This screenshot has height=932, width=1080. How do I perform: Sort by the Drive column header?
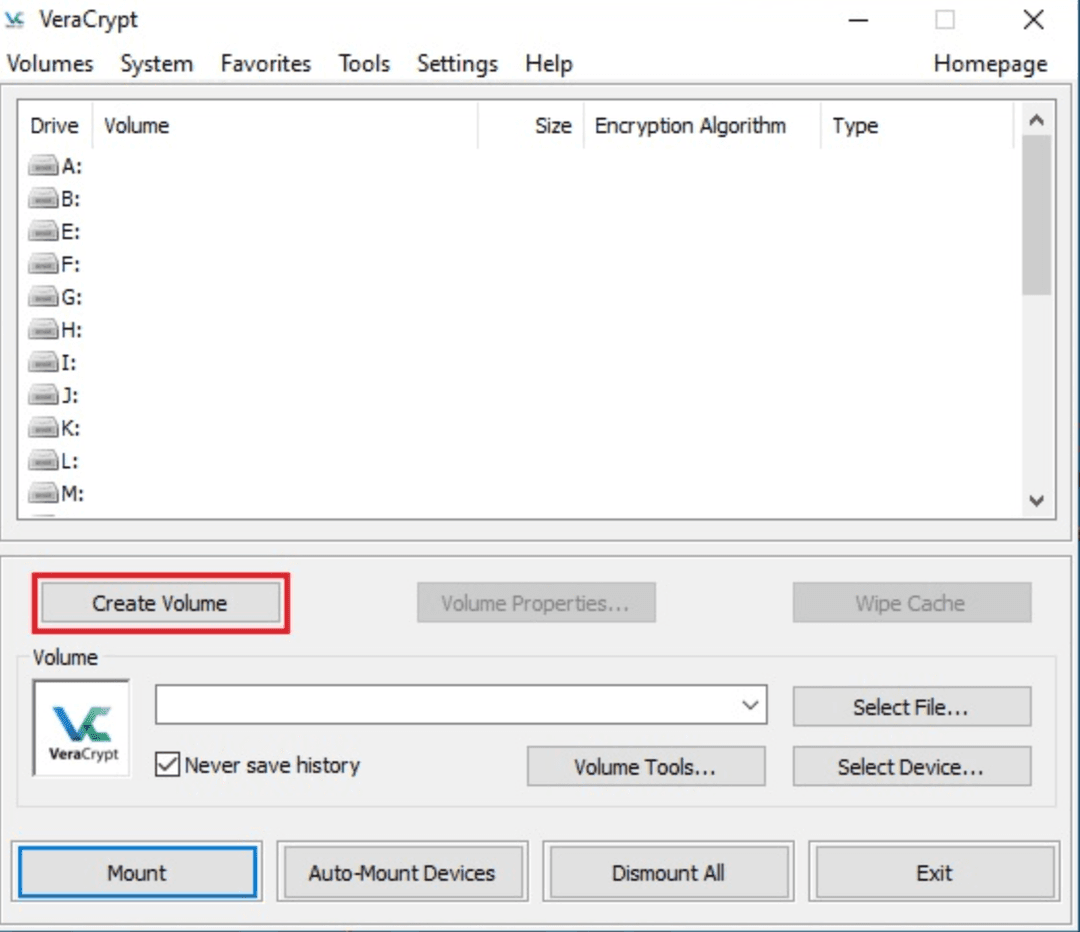[54, 125]
